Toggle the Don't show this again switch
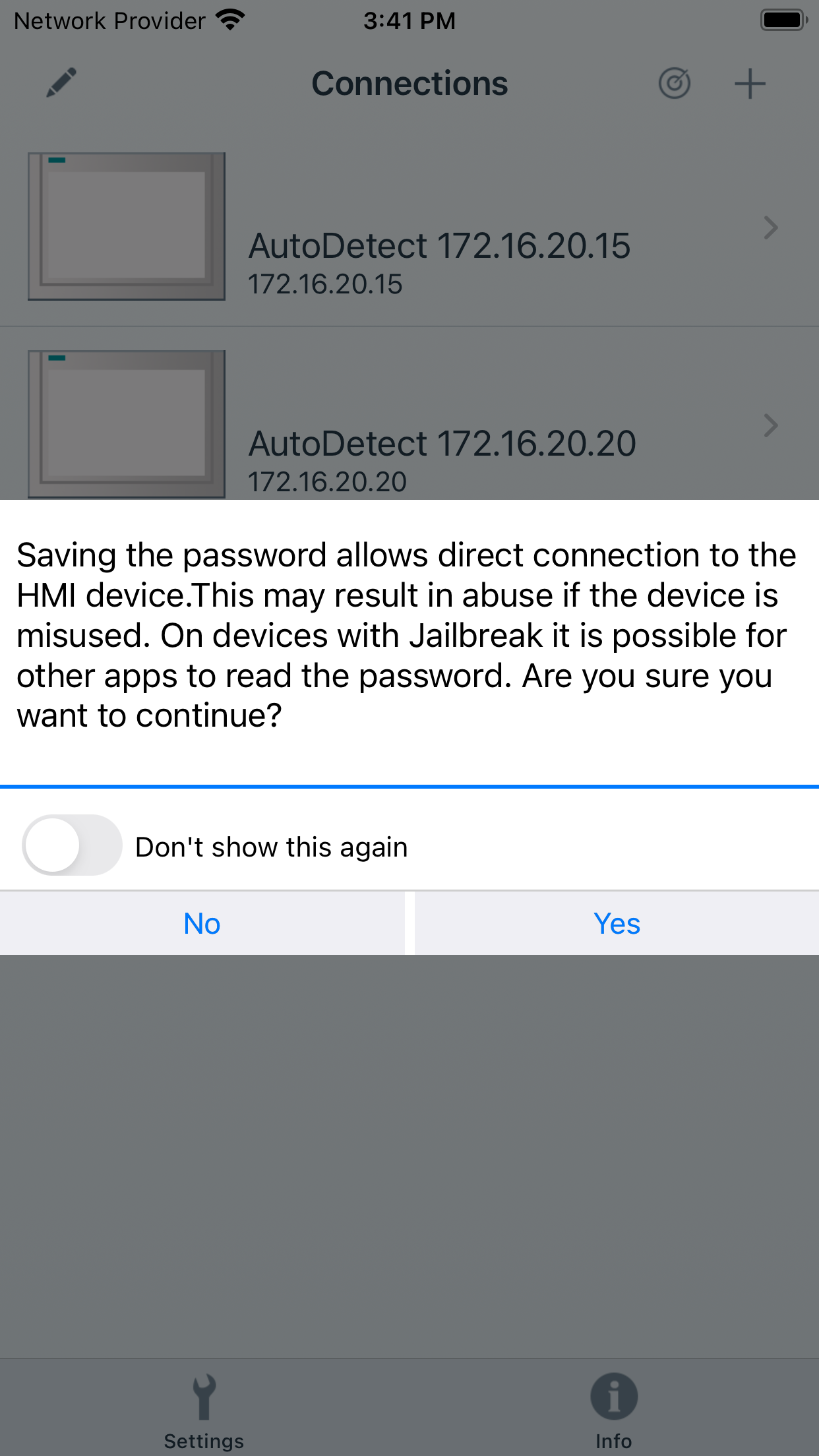819x1456 pixels. [72, 845]
